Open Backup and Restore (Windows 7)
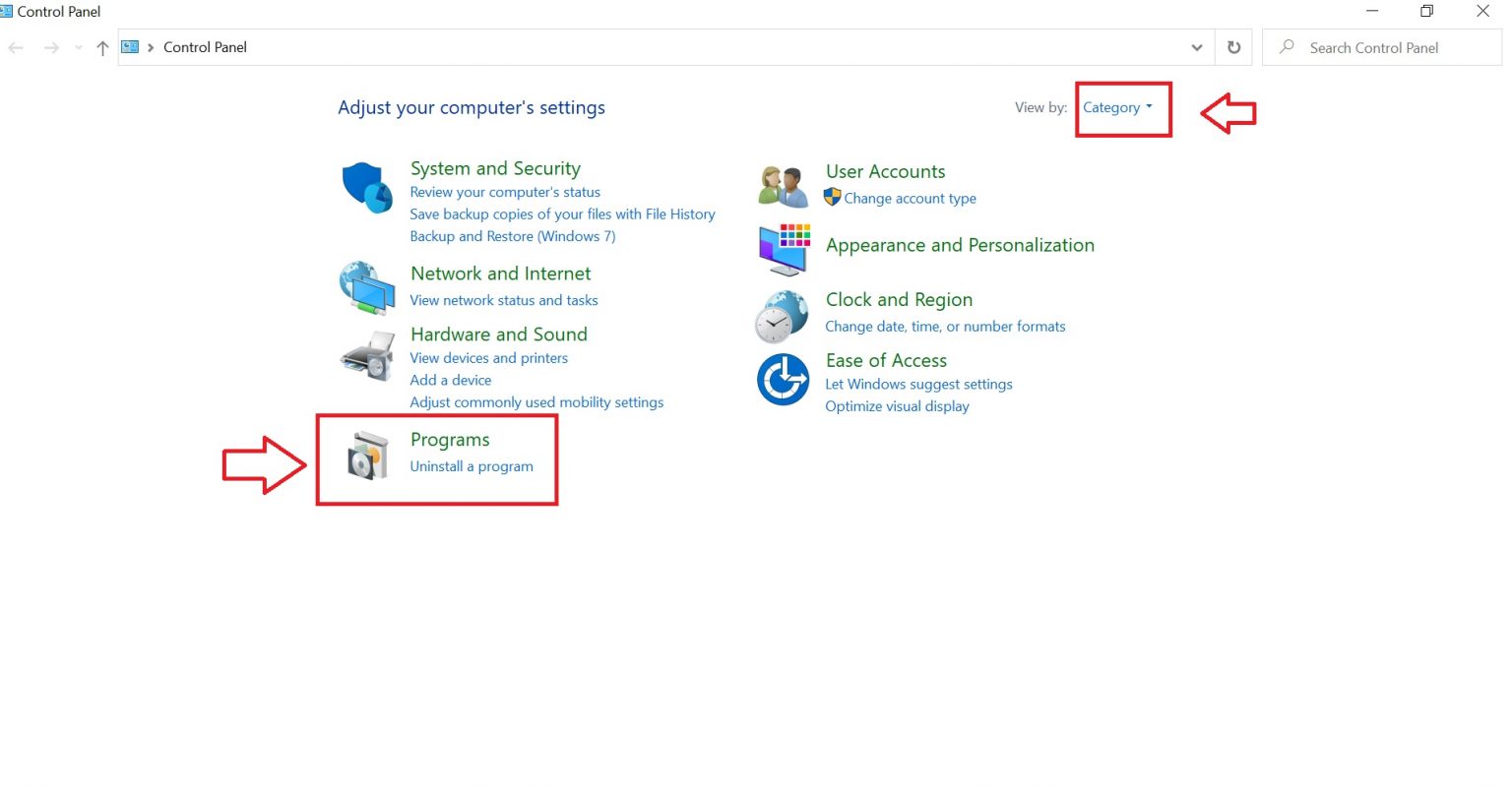The height and width of the screenshot is (793, 1512). coord(512,236)
